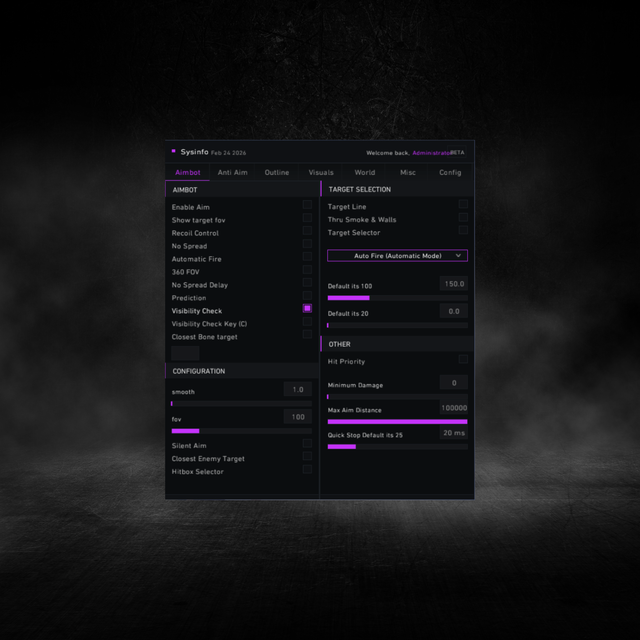Switch to the Config tab
The width and height of the screenshot is (640, 640).
(x=450, y=172)
